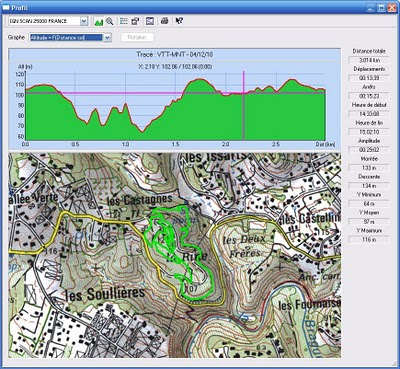400x369 pixels.
Task: Click the Rotation button
Action: tap(137, 37)
